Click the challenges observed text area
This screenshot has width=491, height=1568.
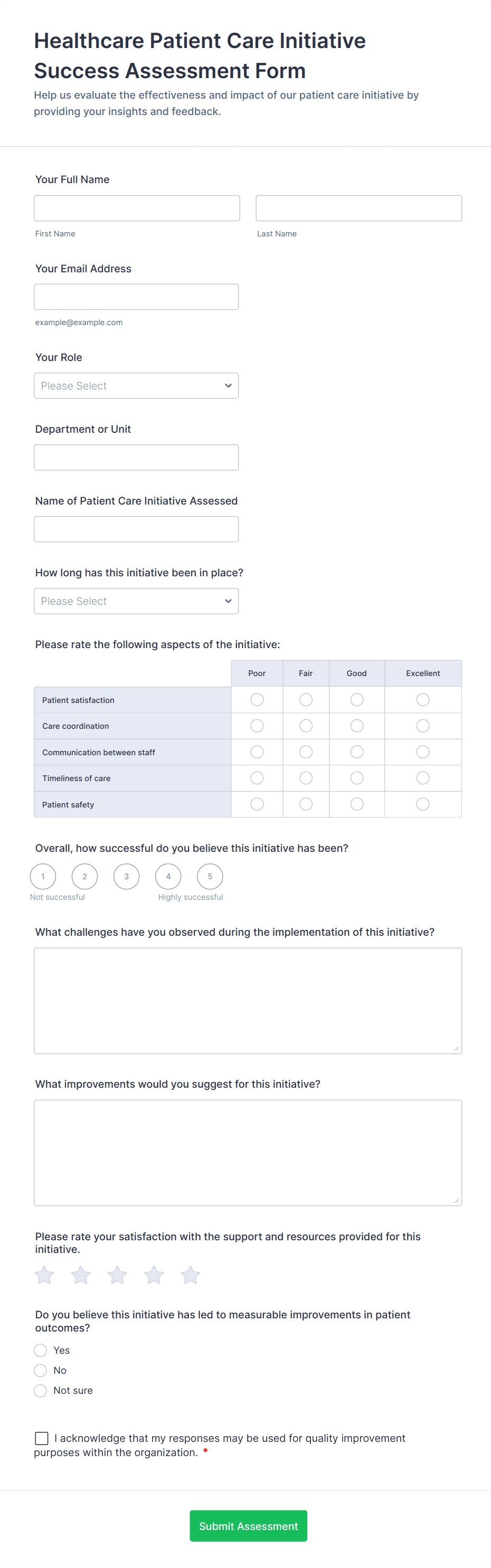pyautogui.click(x=248, y=1001)
